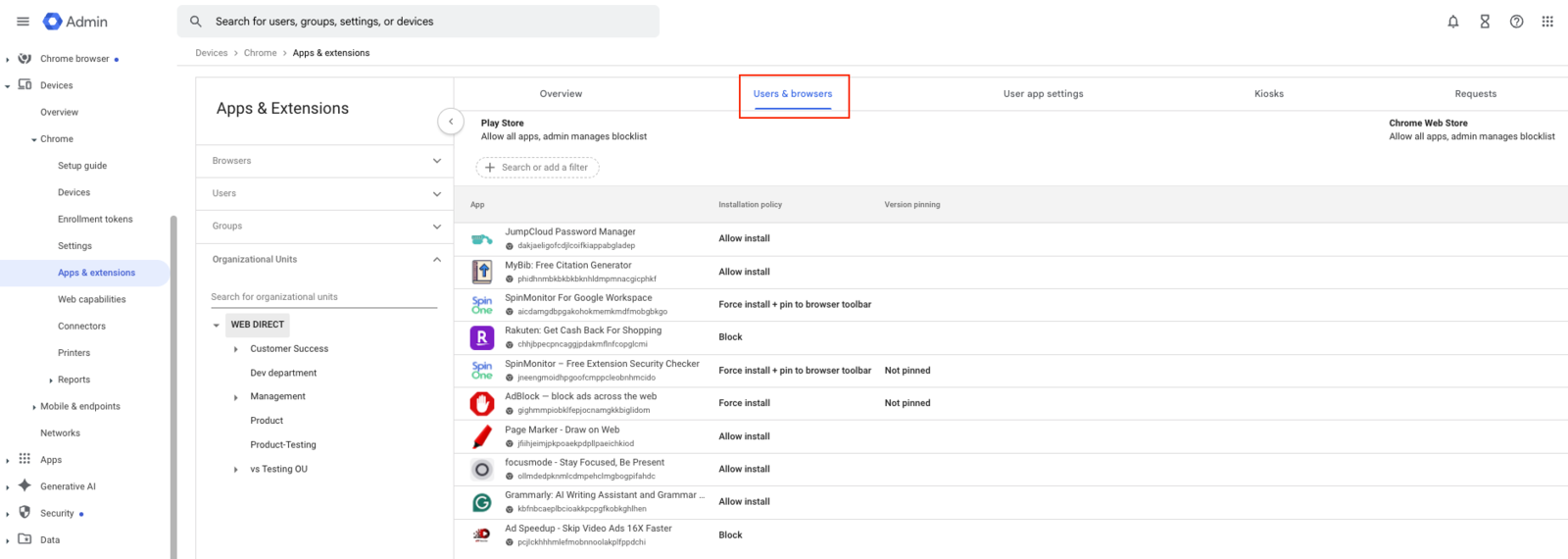The height and width of the screenshot is (559, 1568).
Task: Click the MyBib citation generator icon
Action: [x=482, y=272]
